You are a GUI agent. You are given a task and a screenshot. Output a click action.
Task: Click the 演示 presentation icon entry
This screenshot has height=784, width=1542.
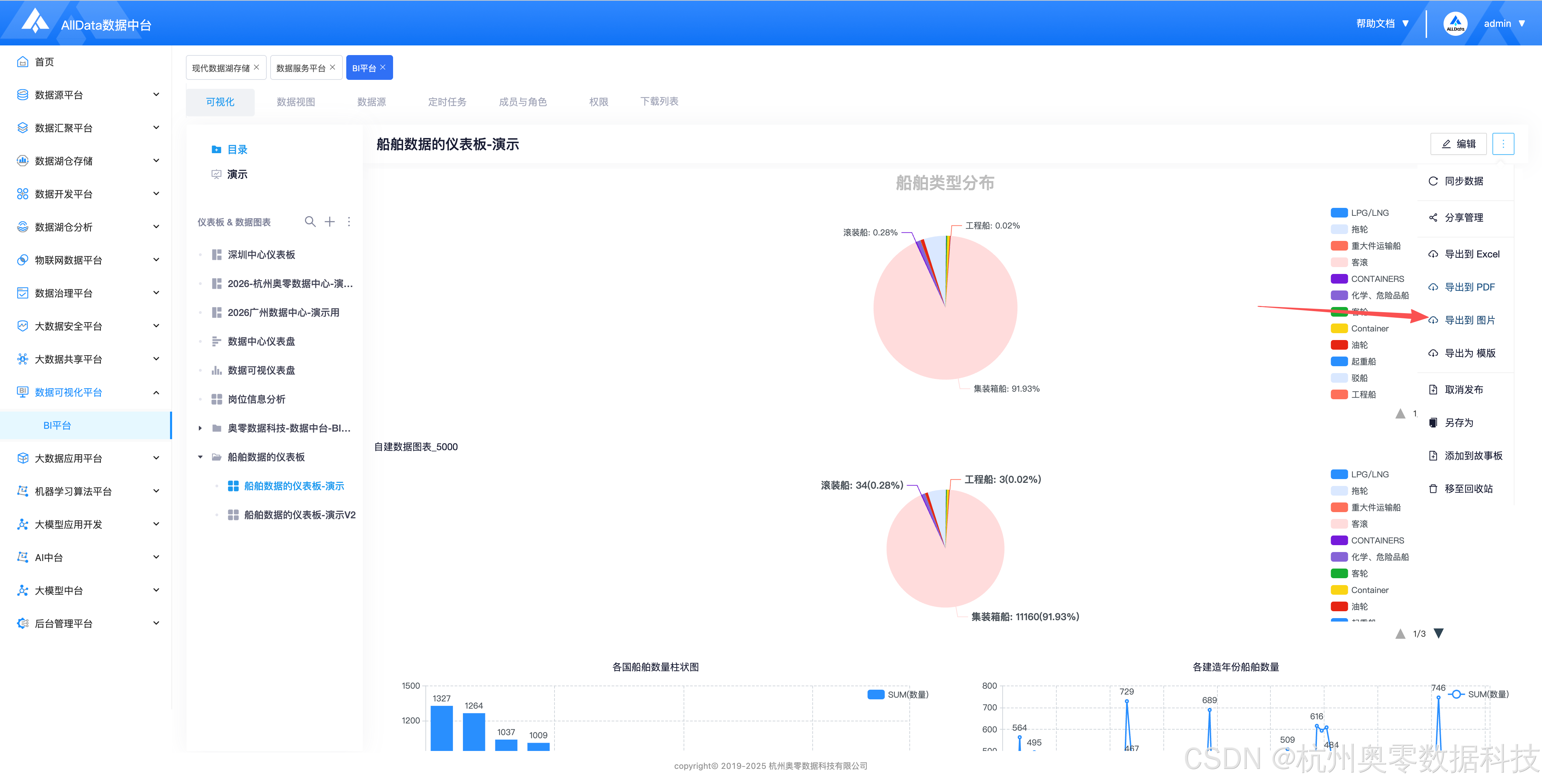pos(217,175)
